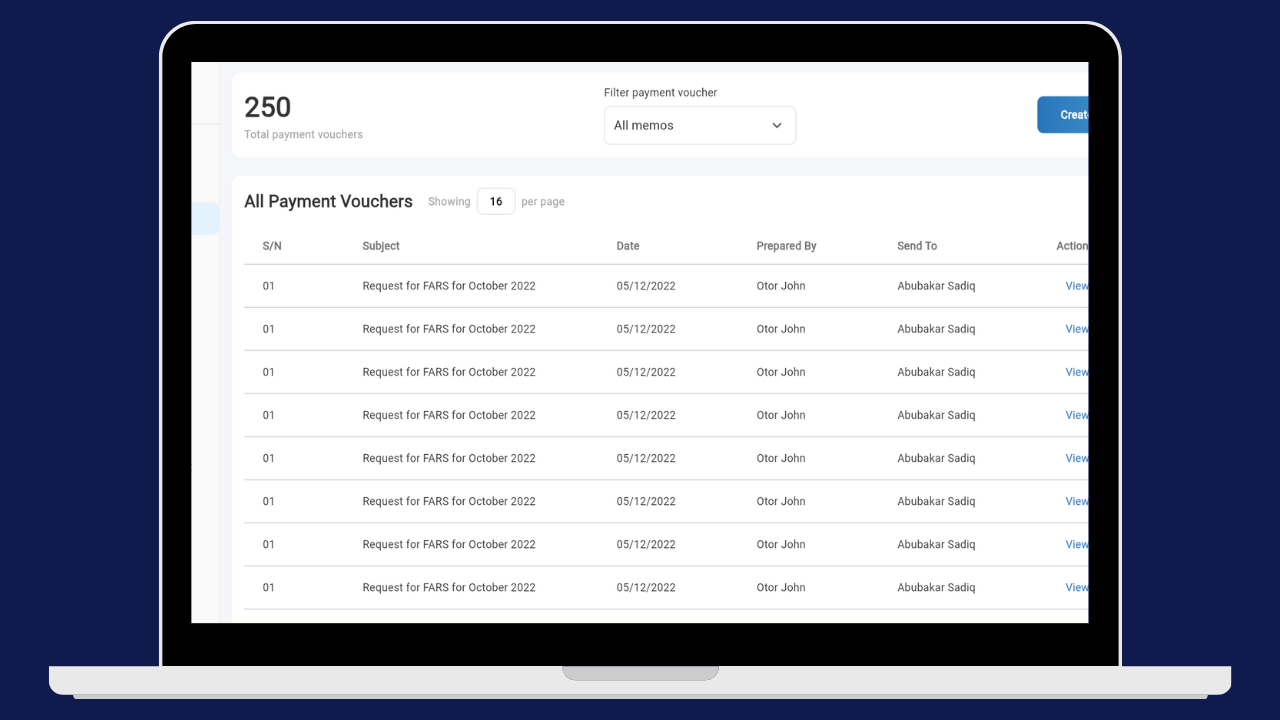
Task: Sort by the Date column header
Action: [x=627, y=245]
